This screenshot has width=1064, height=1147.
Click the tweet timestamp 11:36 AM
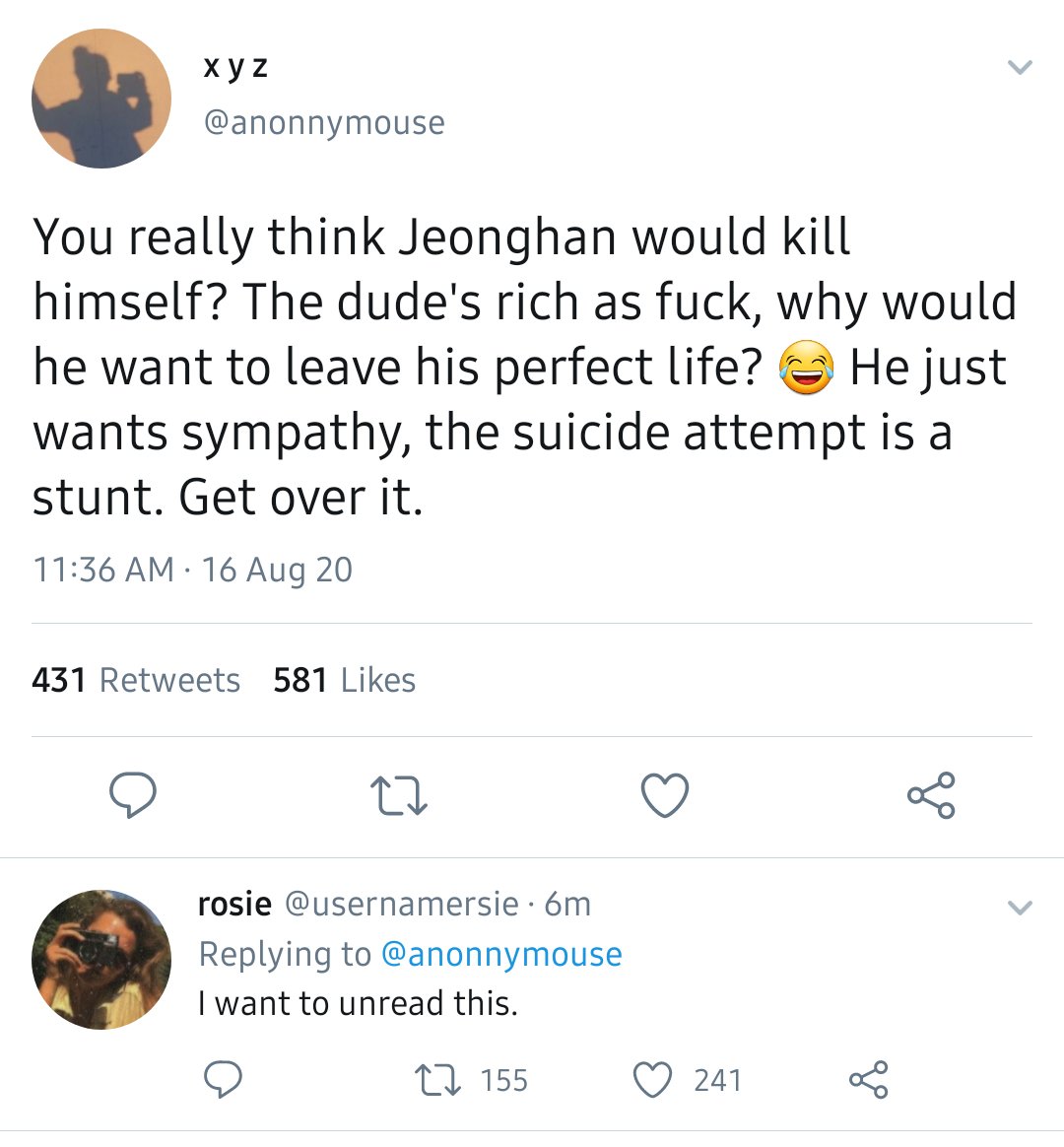[x=103, y=570]
